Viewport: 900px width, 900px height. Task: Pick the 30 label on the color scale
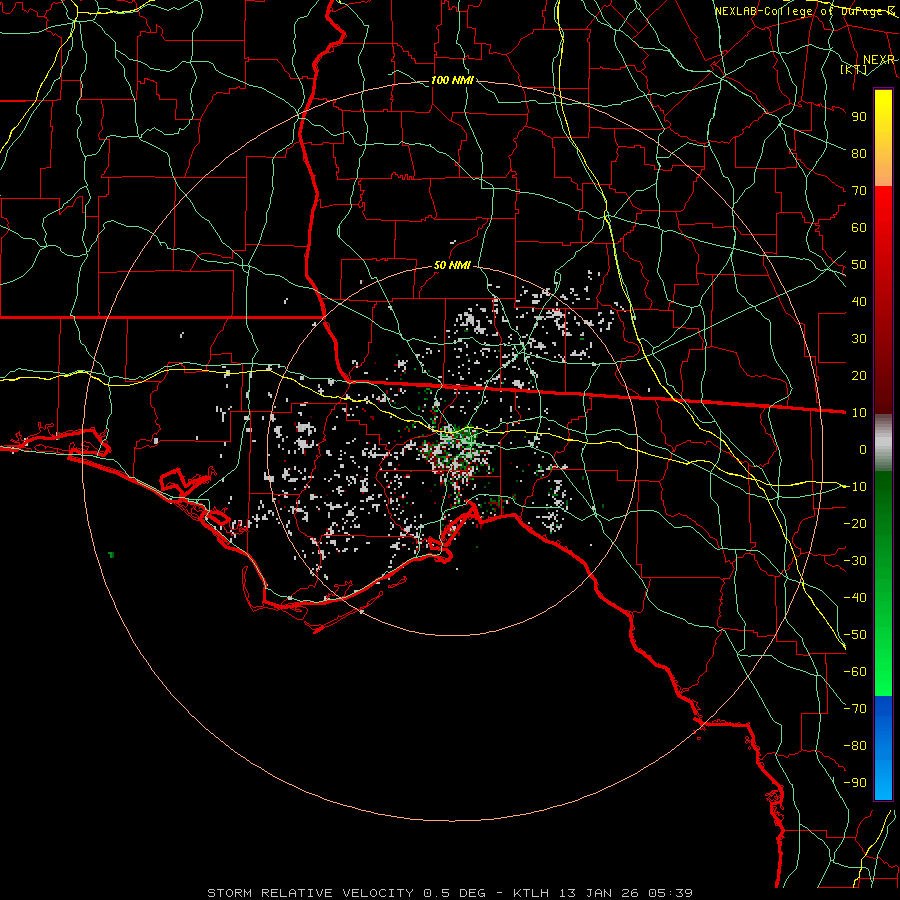coord(859,339)
